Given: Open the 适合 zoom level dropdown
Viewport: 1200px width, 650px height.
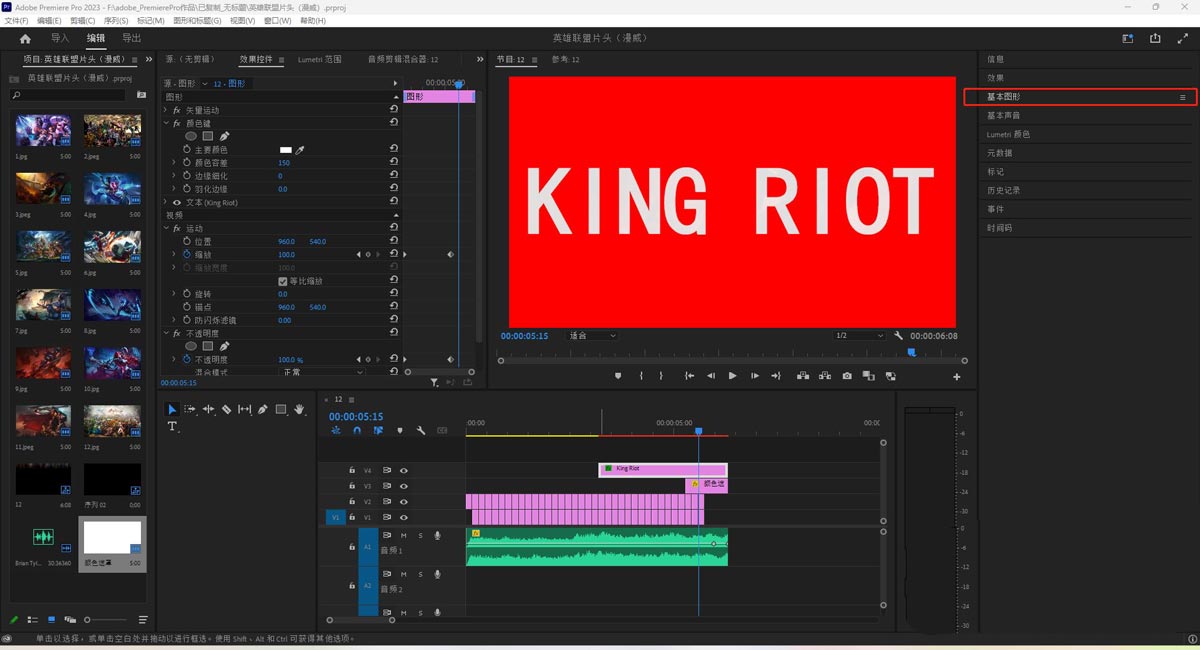Looking at the screenshot, I should (593, 336).
